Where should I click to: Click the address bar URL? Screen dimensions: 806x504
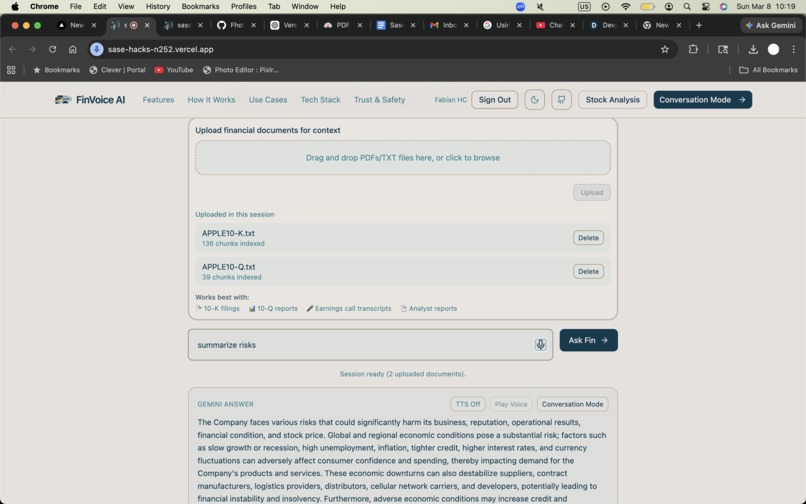coord(160,49)
